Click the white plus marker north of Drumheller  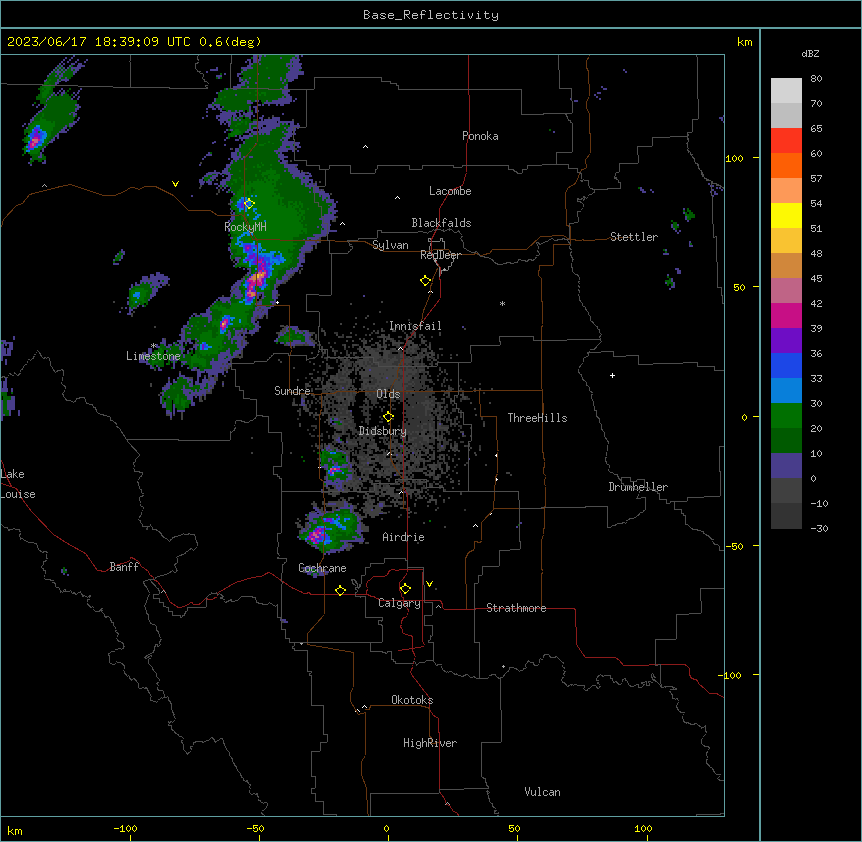point(612,375)
